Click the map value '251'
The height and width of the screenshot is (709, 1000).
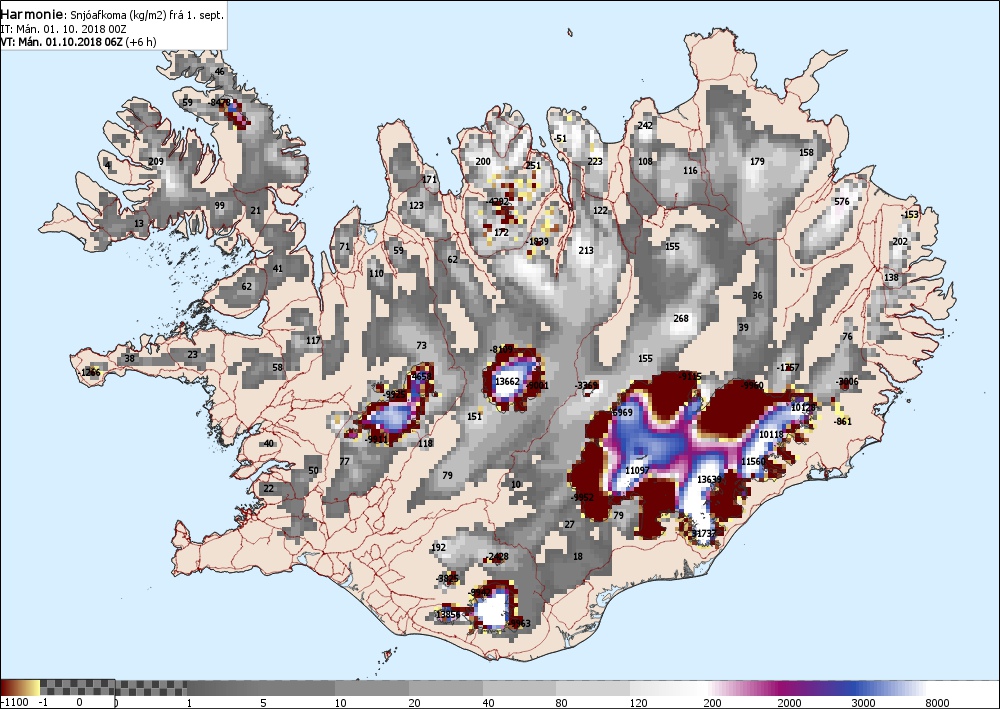(x=533, y=165)
